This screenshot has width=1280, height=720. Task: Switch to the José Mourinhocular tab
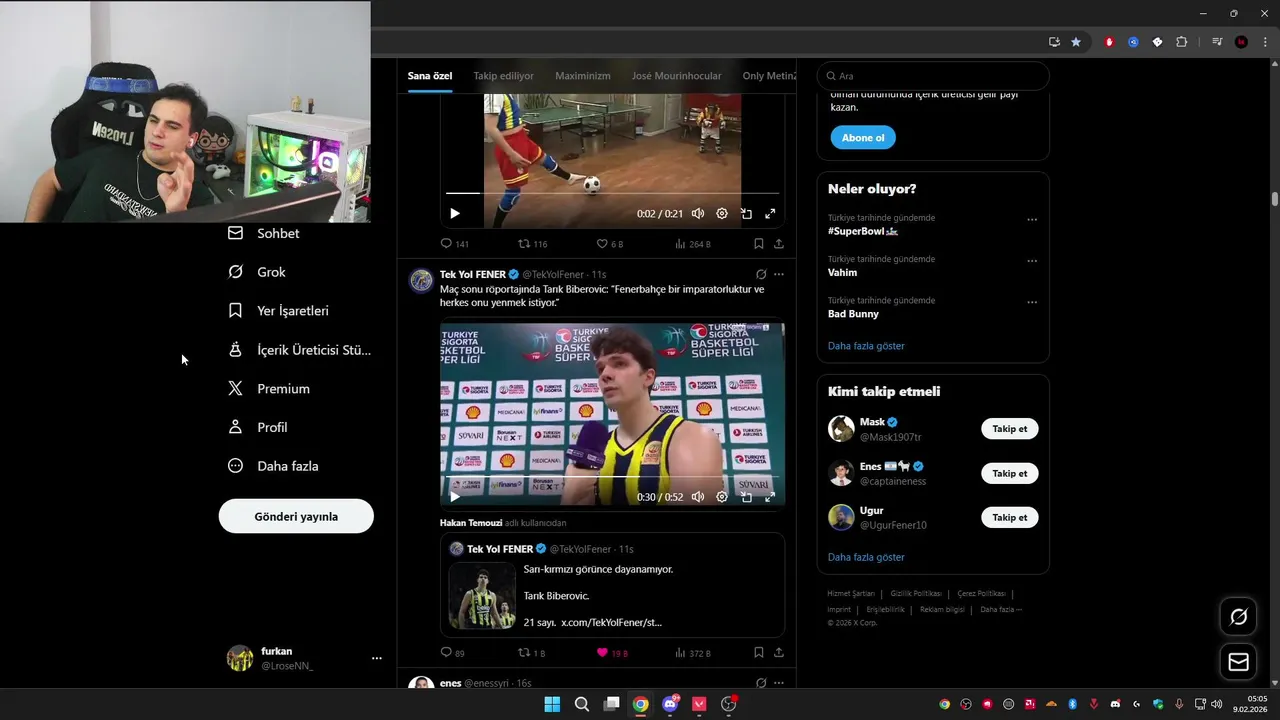coord(676,76)
